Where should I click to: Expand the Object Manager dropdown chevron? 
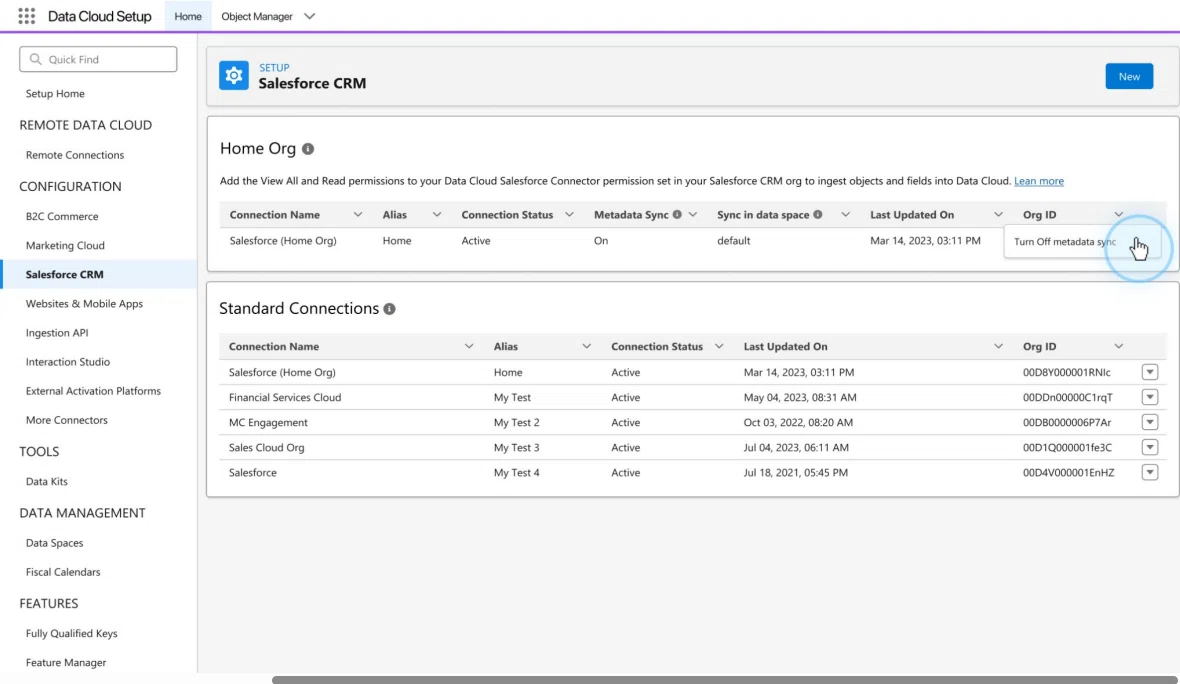(x=309, y=16)
